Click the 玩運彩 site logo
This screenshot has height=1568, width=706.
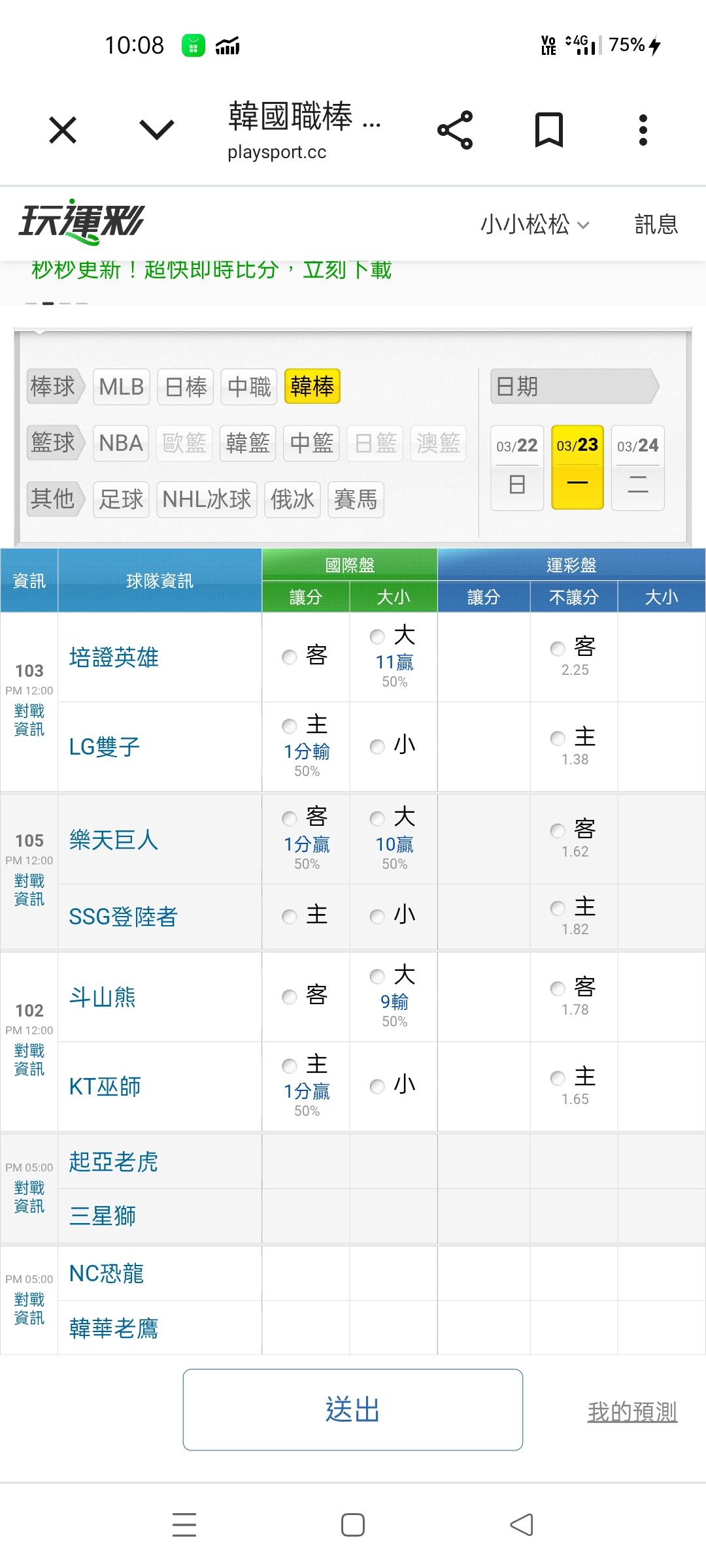[x=81, y=221]
